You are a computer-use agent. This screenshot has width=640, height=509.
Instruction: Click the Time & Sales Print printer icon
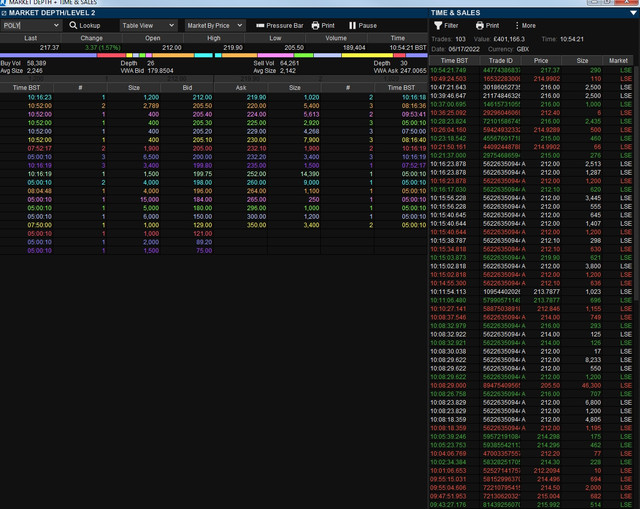(x=480, y=25)
